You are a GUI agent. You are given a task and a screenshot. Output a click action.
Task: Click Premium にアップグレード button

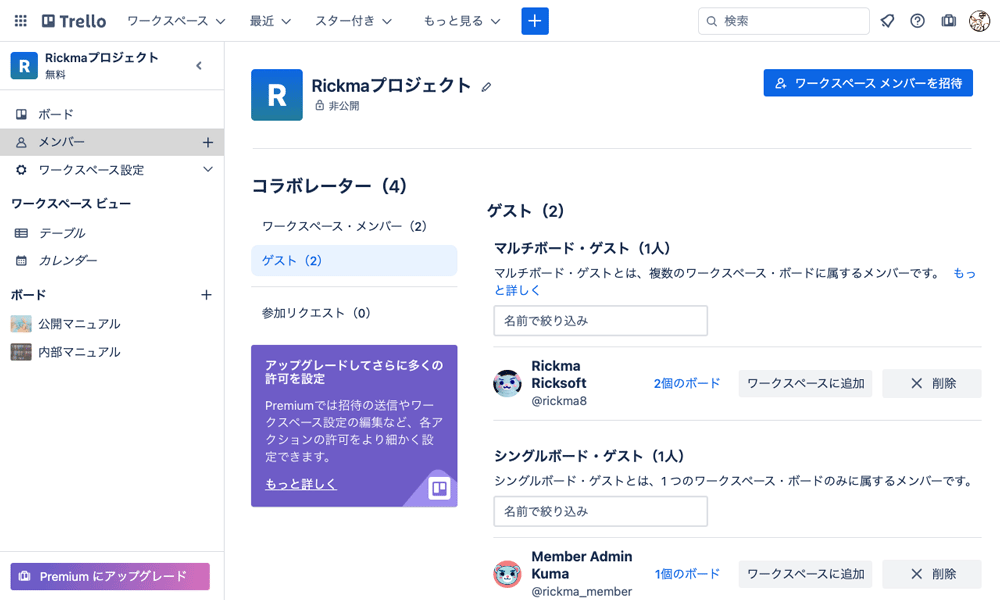coord(110,576)
